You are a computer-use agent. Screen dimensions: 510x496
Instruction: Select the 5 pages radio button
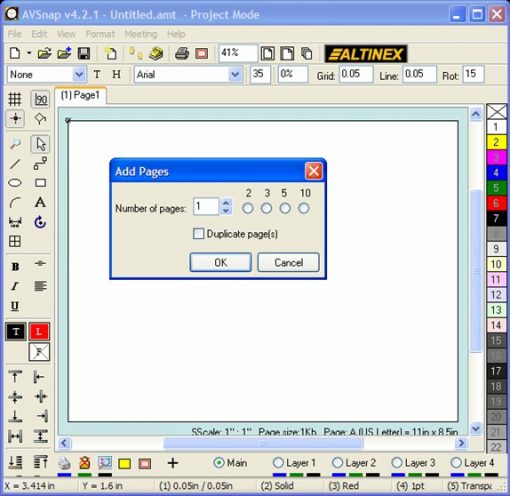click(285, 209)
